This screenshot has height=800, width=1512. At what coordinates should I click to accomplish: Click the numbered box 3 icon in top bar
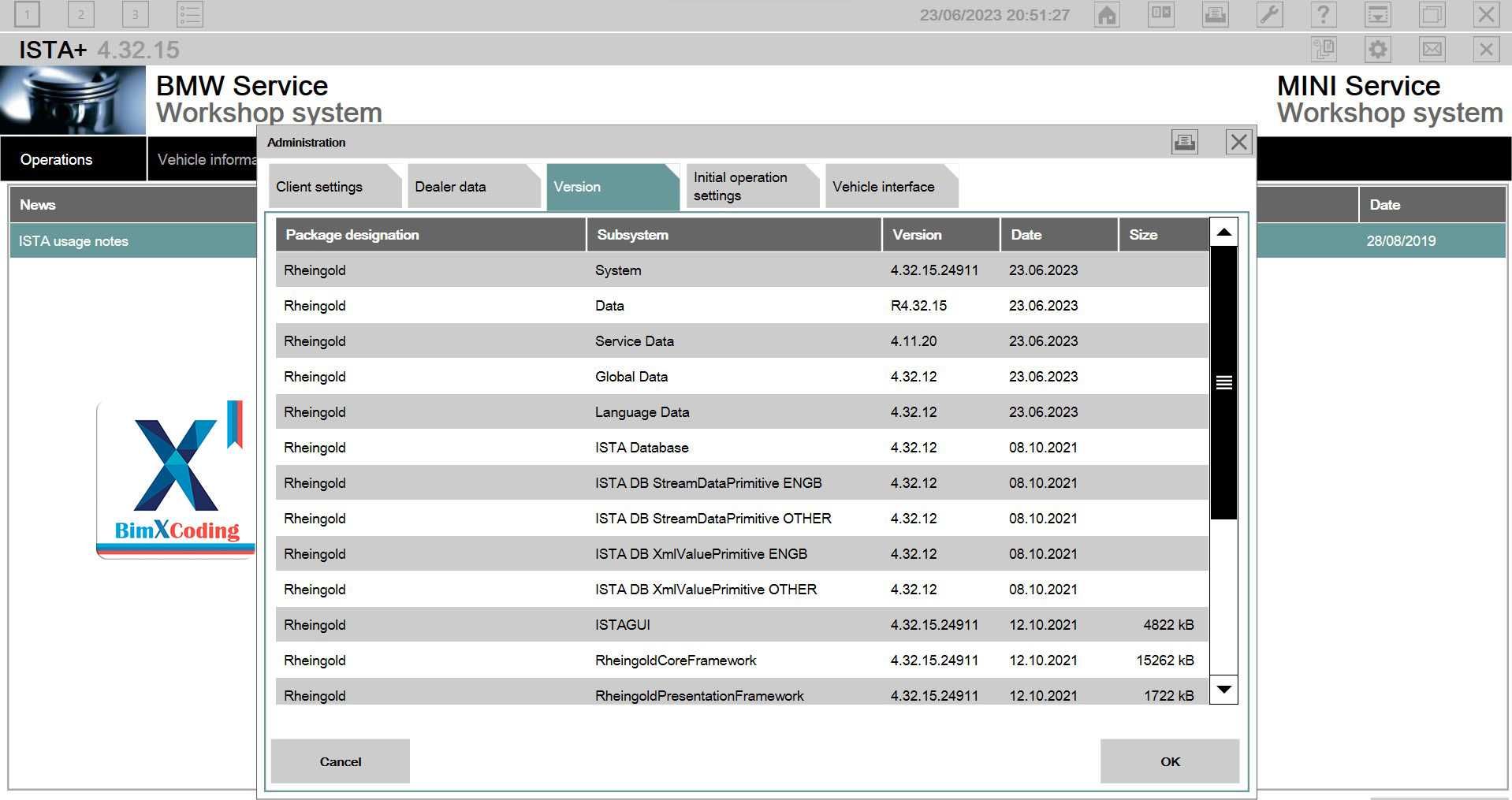[x=136, y=14]
